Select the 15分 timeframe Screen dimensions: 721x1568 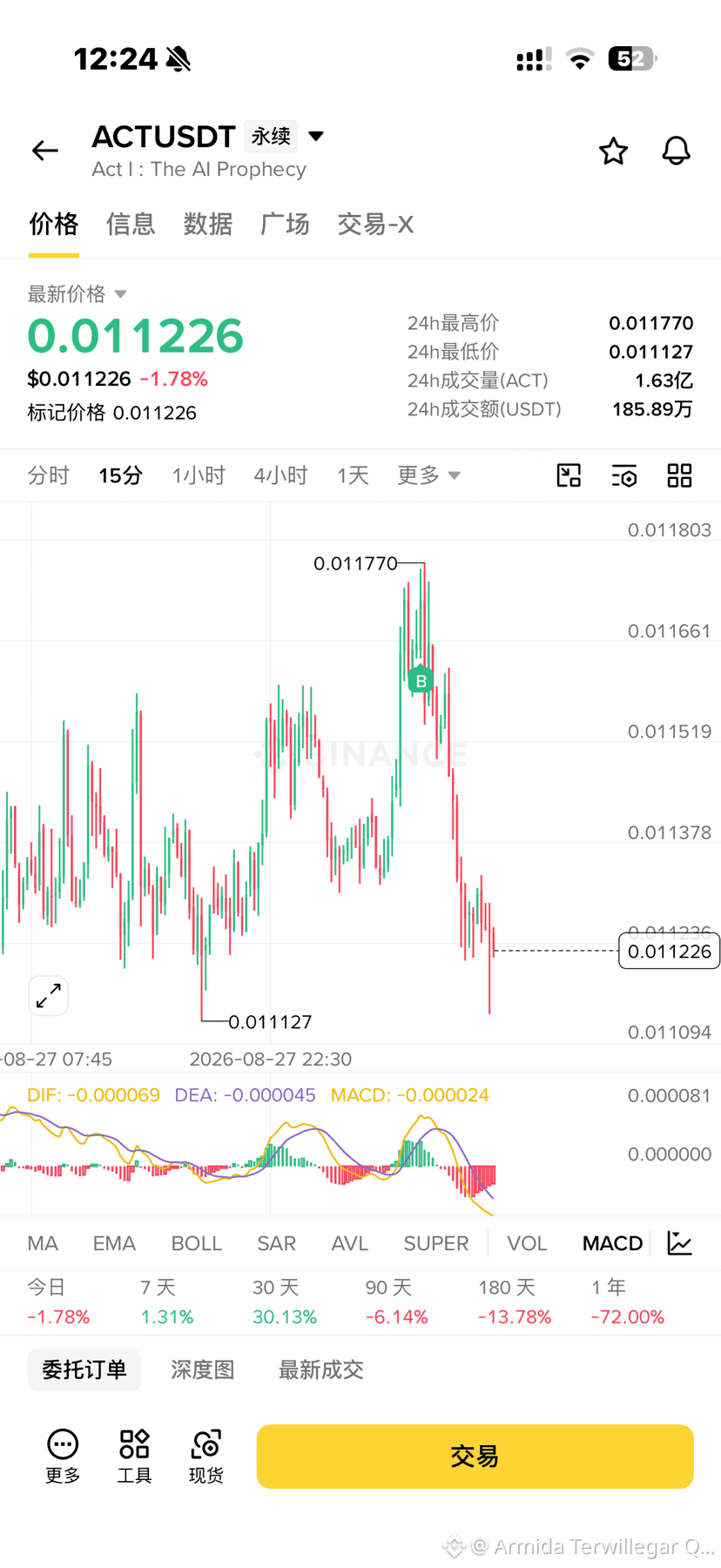pyautogui.click(x=120, y=475)
